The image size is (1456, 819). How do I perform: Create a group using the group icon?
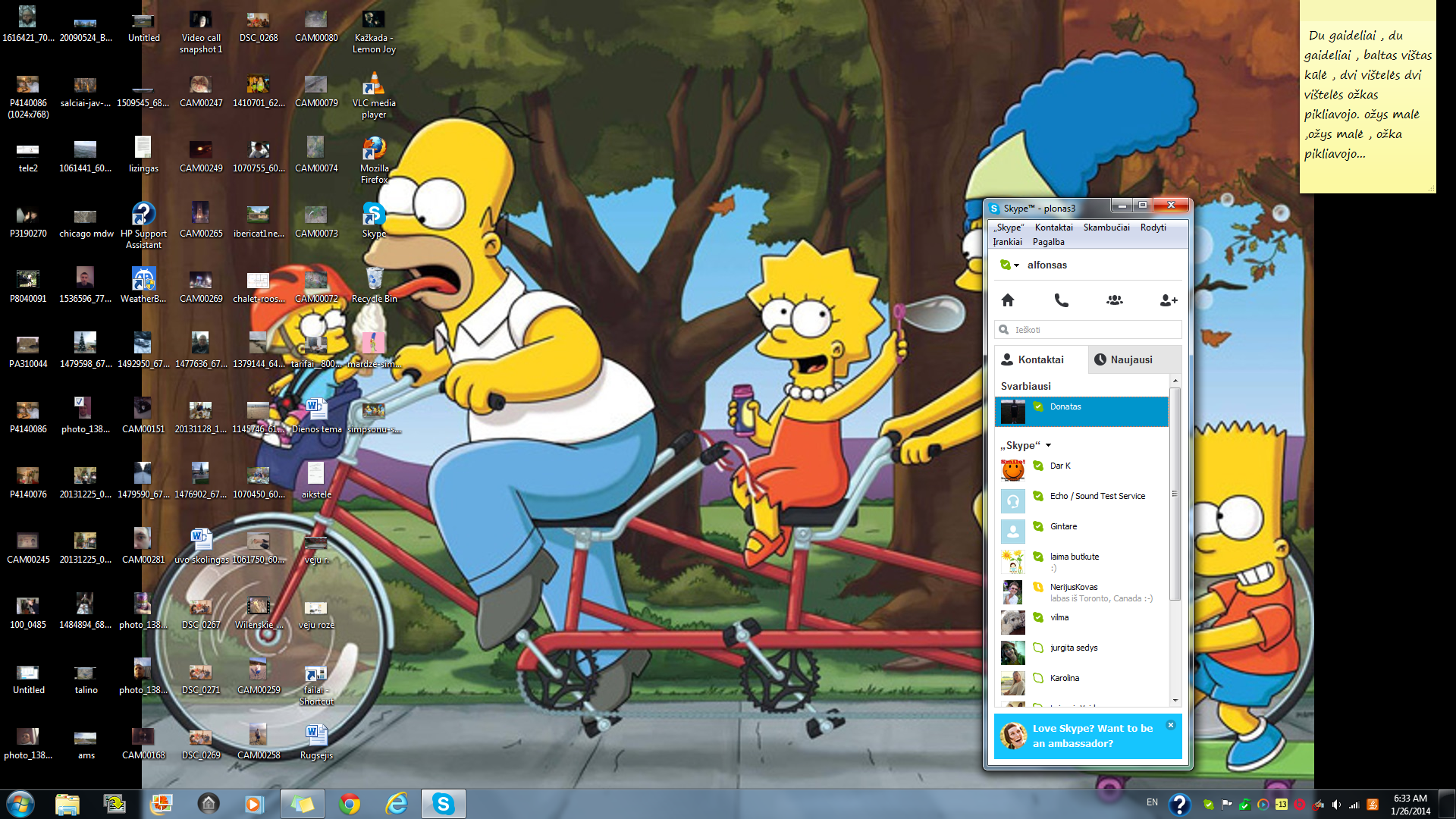(x=1115, y=300)
